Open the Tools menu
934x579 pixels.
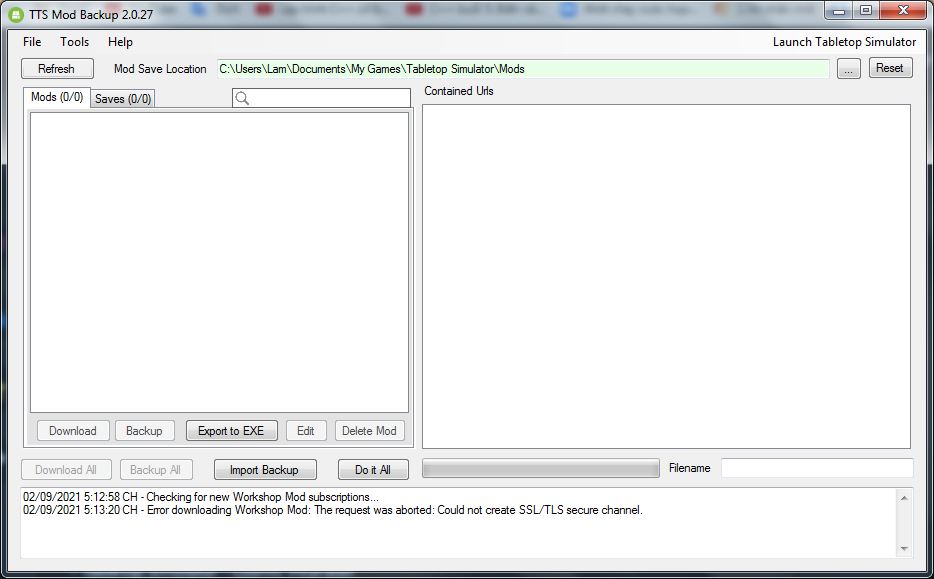tap(74, 42)
